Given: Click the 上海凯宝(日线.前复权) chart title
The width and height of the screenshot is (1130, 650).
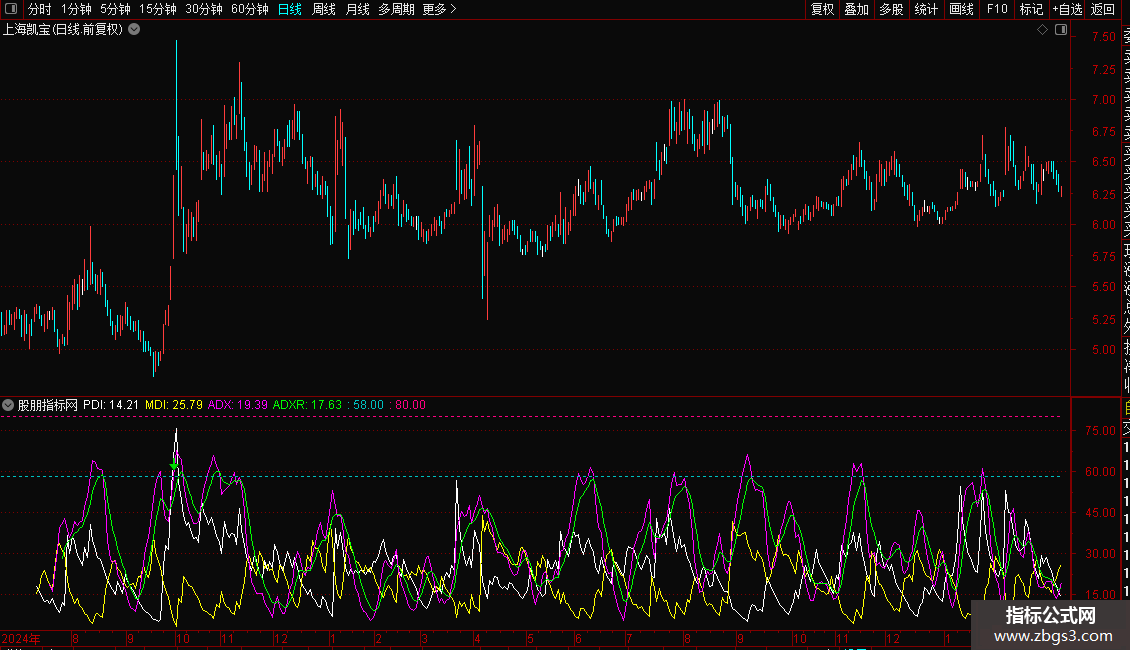Looking at the screenshot, I should coord(63,30).
